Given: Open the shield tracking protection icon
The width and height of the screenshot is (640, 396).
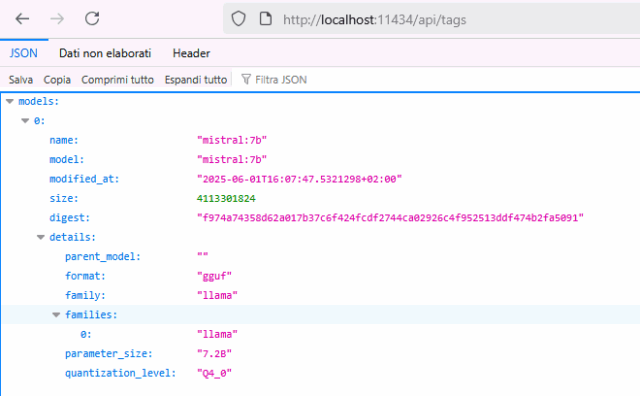Looking at the screenshot, I should pyautogui.click(x=238, y=19).
